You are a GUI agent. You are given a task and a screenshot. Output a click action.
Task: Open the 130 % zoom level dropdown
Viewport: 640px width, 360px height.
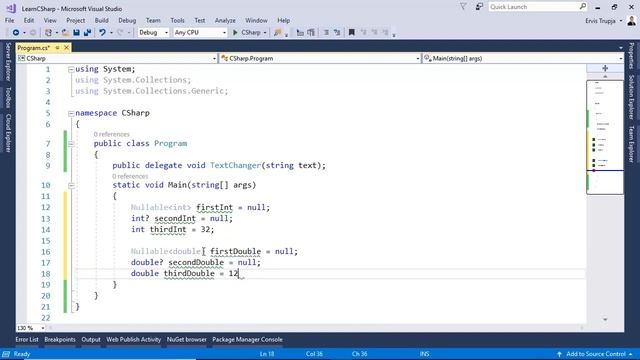coord(31,328)
